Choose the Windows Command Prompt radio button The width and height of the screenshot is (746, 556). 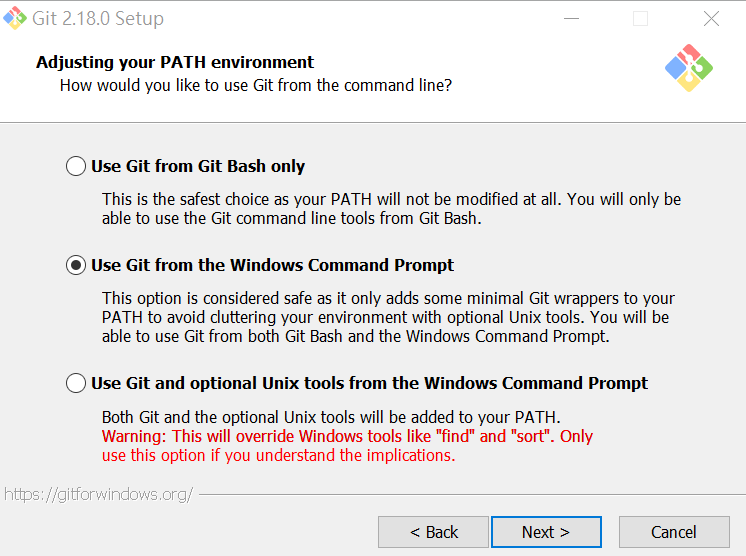(x=76, y=265)
